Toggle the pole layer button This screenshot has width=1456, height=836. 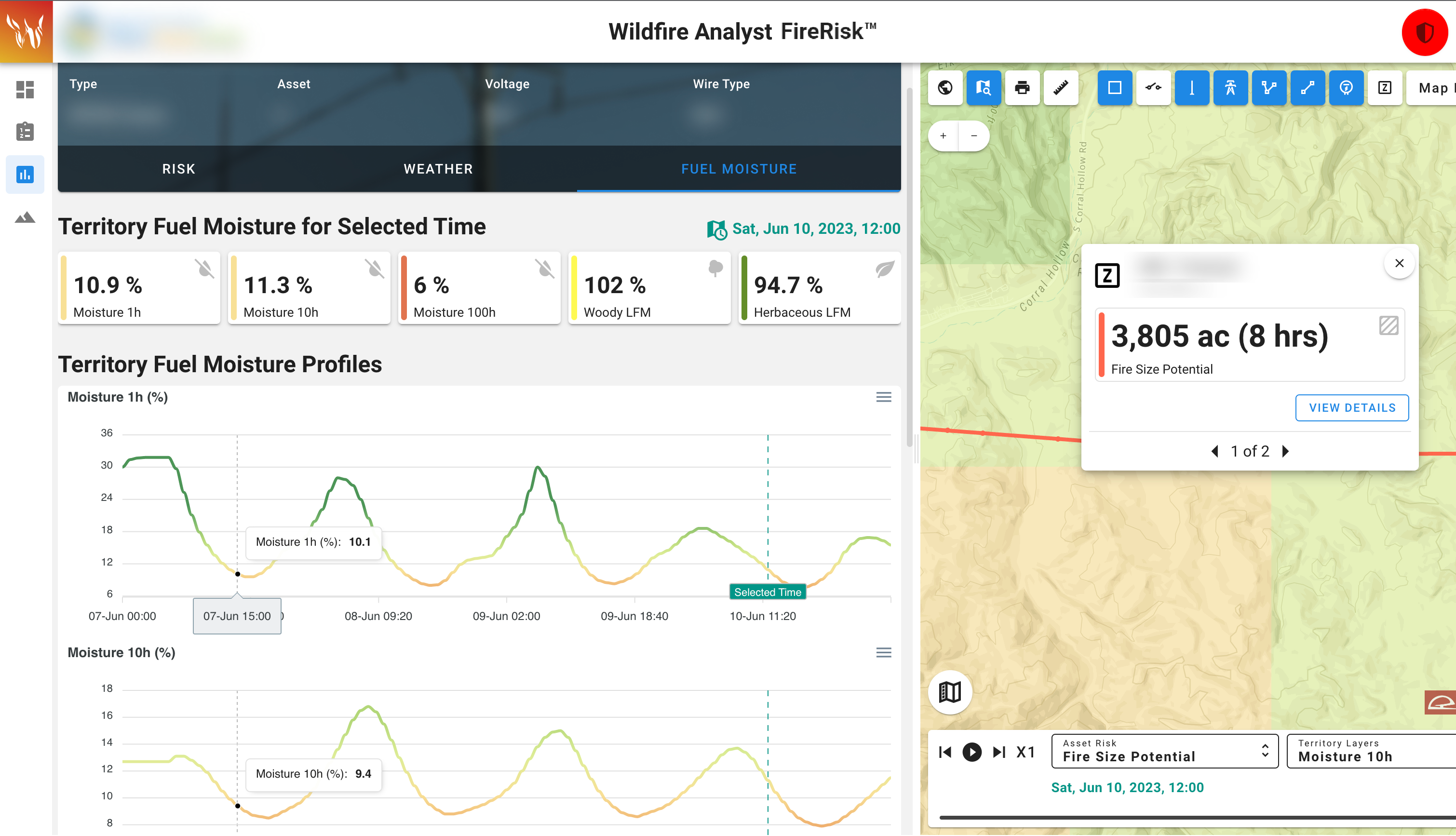(1191, 88)
